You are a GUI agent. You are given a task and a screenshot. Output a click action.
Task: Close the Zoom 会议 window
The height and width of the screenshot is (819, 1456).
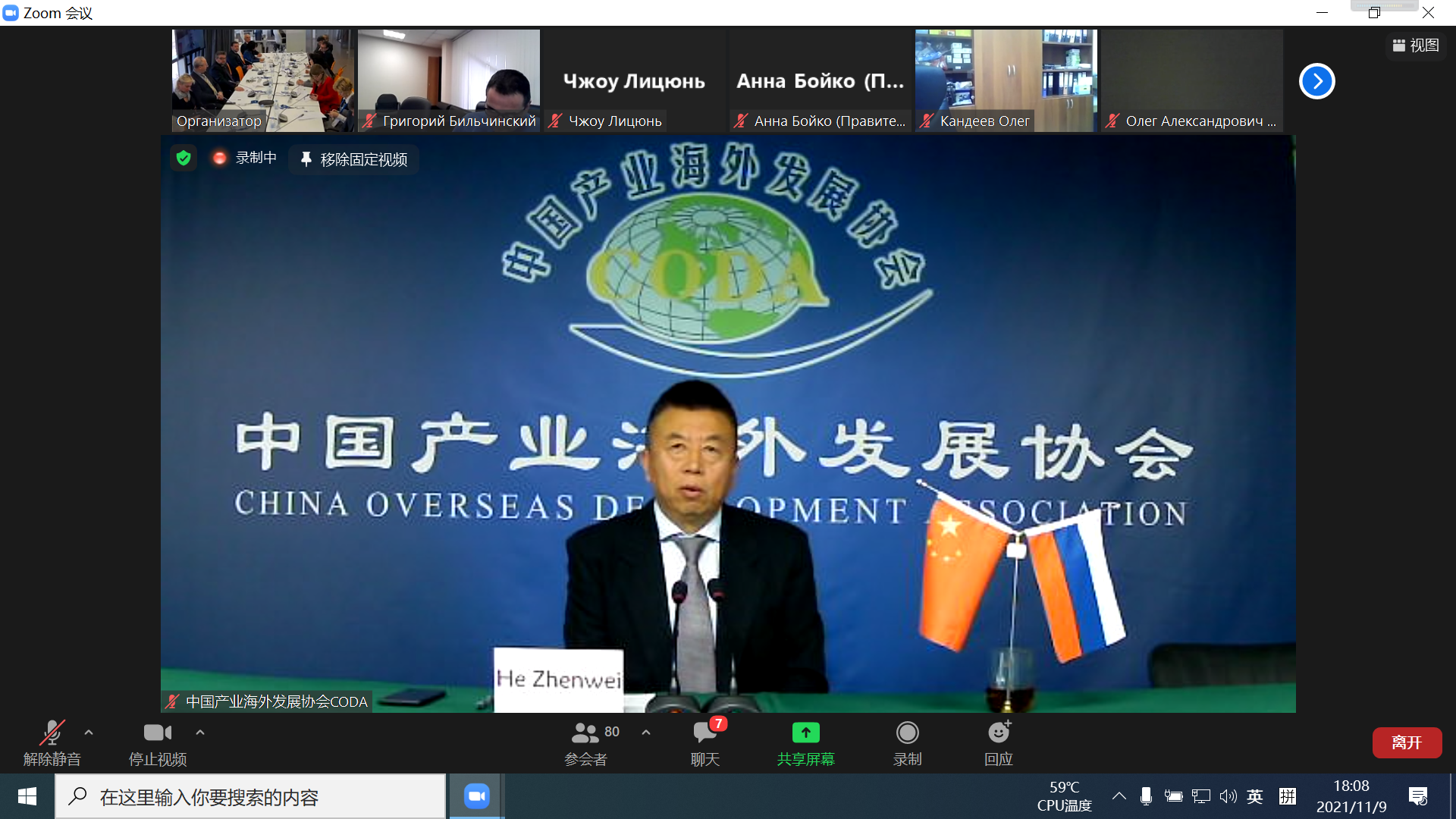pyautogui.click(x=1428, y=13)
